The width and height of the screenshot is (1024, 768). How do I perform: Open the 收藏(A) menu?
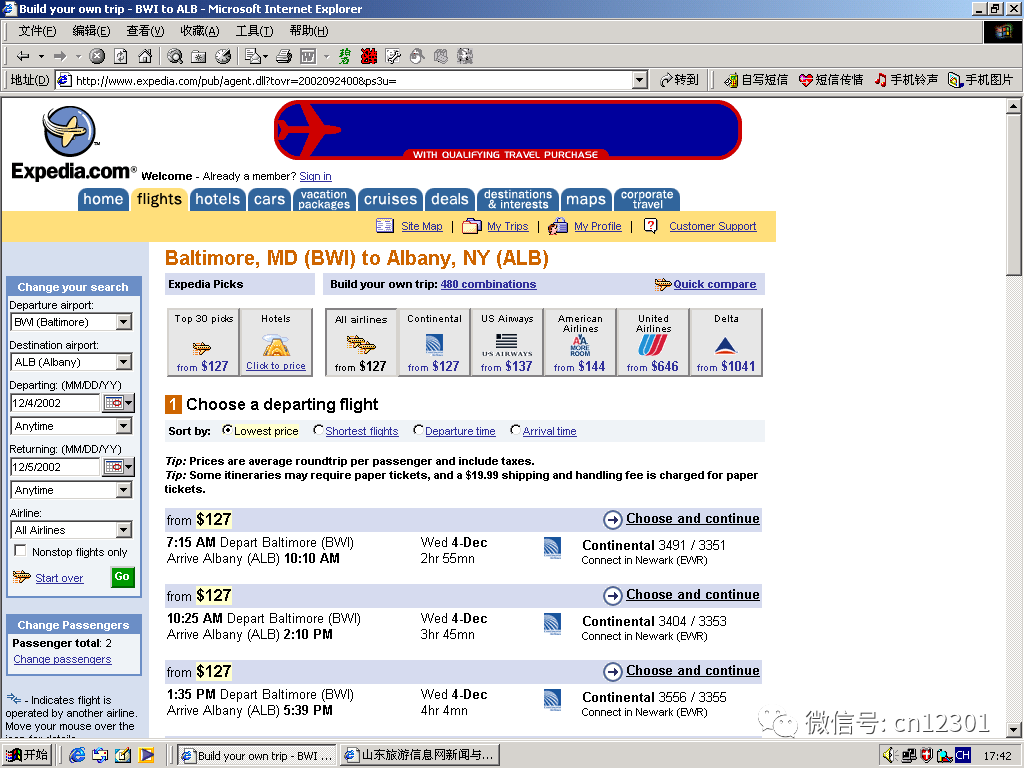tap(199, 31)
